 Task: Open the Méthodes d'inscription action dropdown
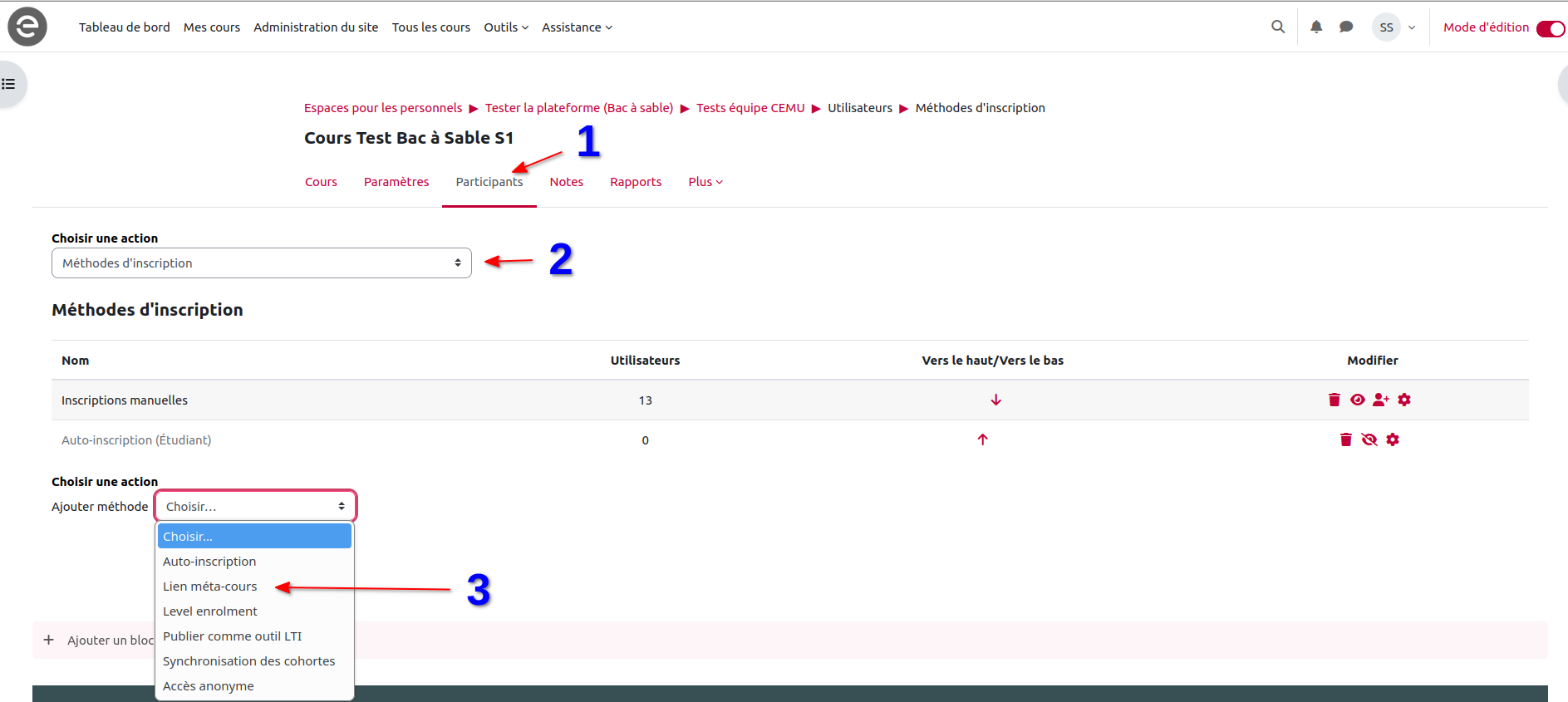[x=261, y=263]
